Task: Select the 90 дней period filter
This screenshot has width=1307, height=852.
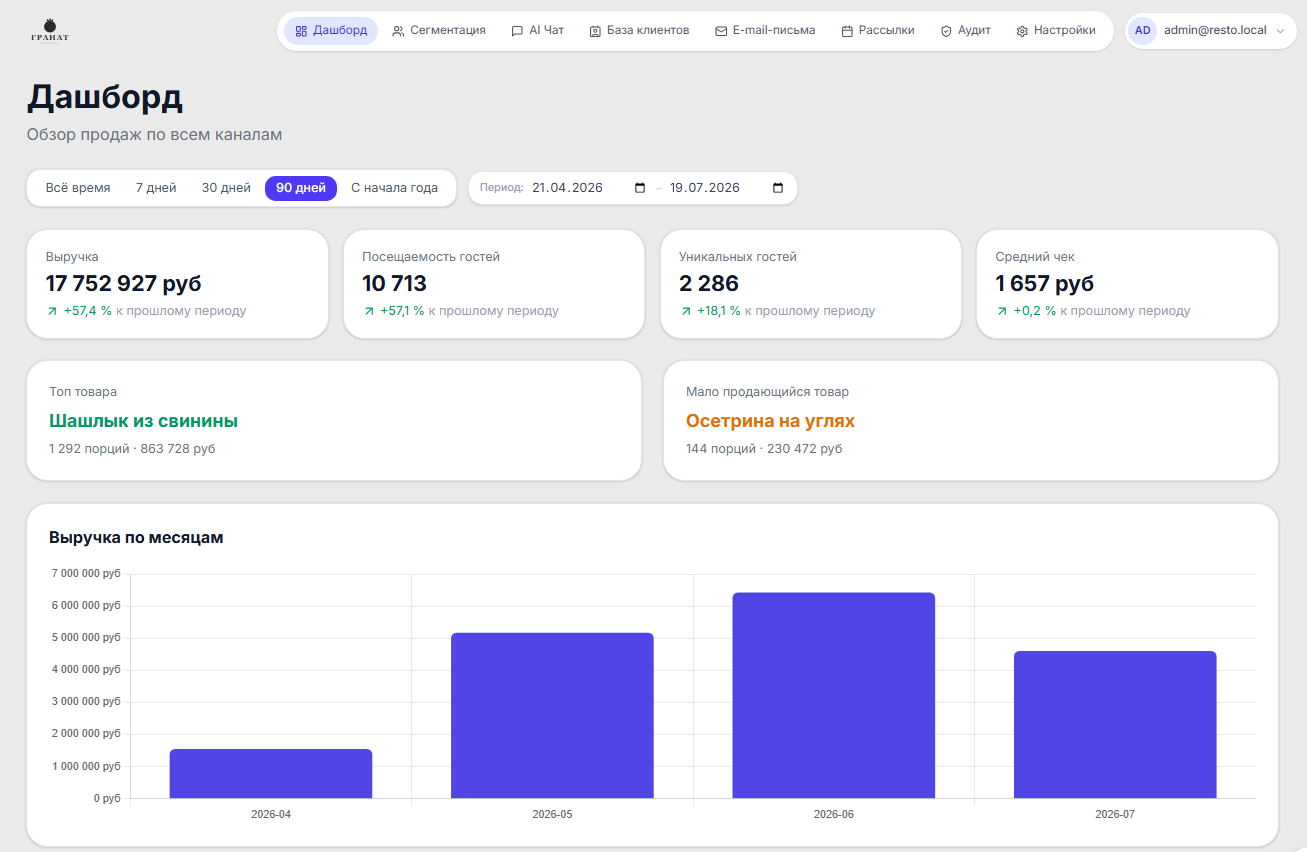Action: [x=301, y=188]
